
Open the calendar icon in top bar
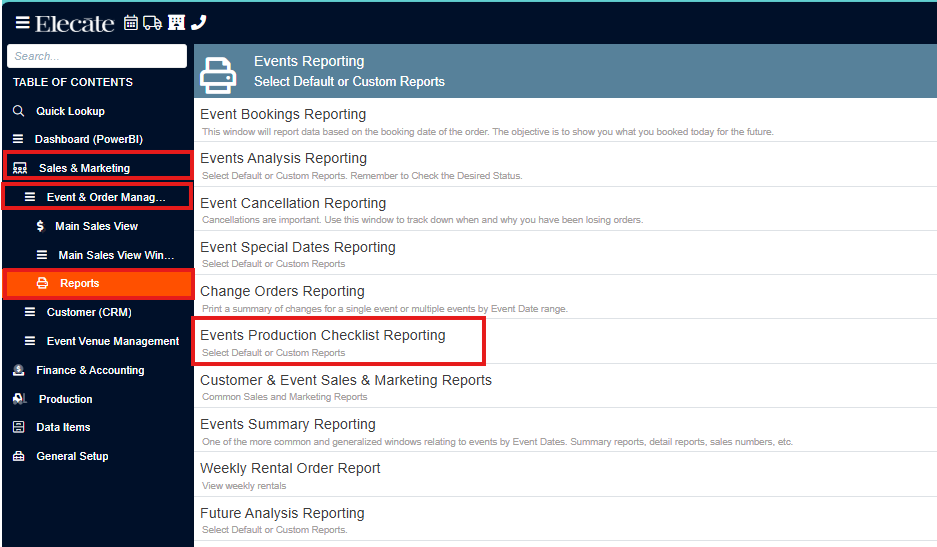(131, 23)
